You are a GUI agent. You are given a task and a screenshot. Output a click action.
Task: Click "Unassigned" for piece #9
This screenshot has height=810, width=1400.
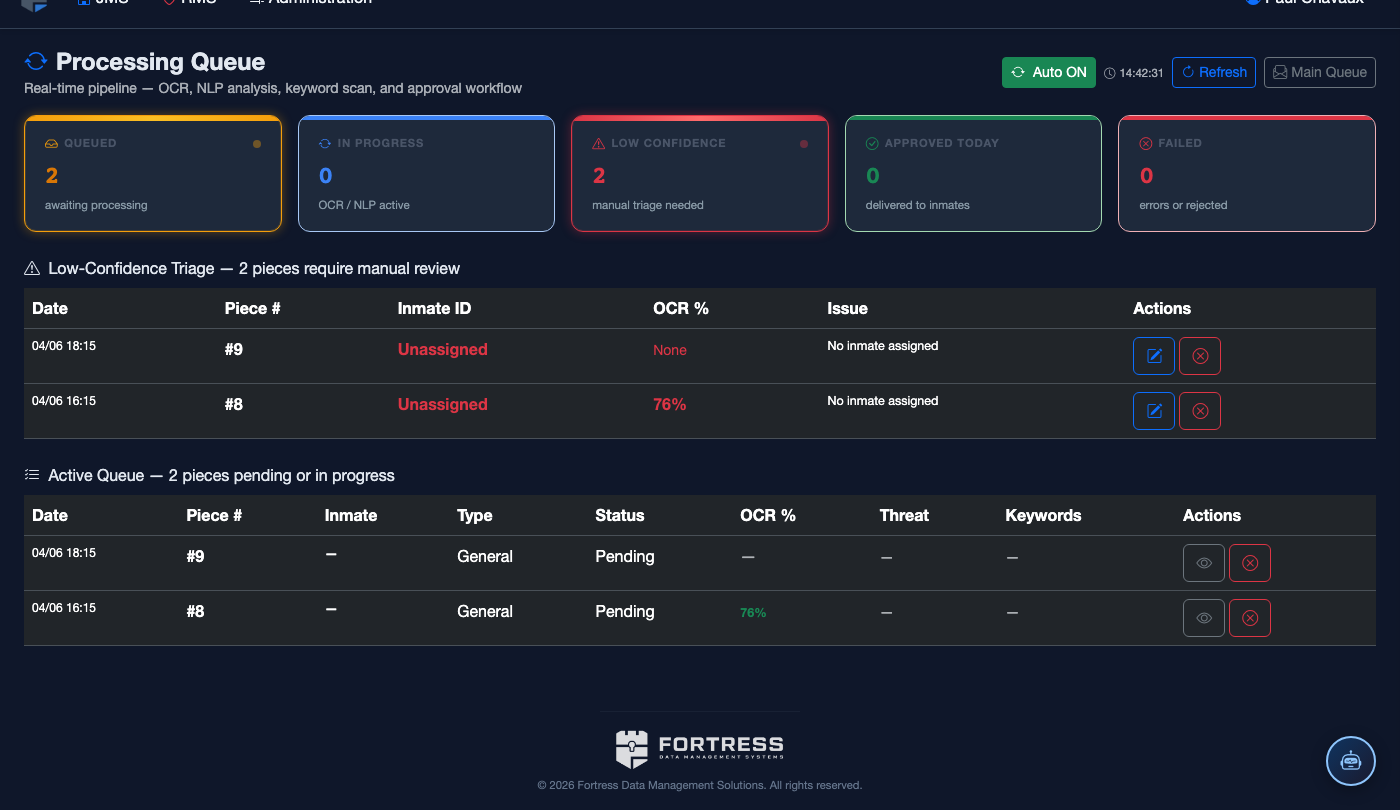pyautogui.click(x=443, y=349)
